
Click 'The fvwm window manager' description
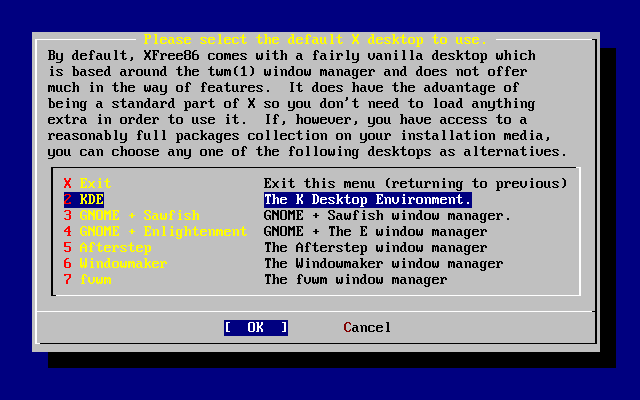tap(355, 280)
